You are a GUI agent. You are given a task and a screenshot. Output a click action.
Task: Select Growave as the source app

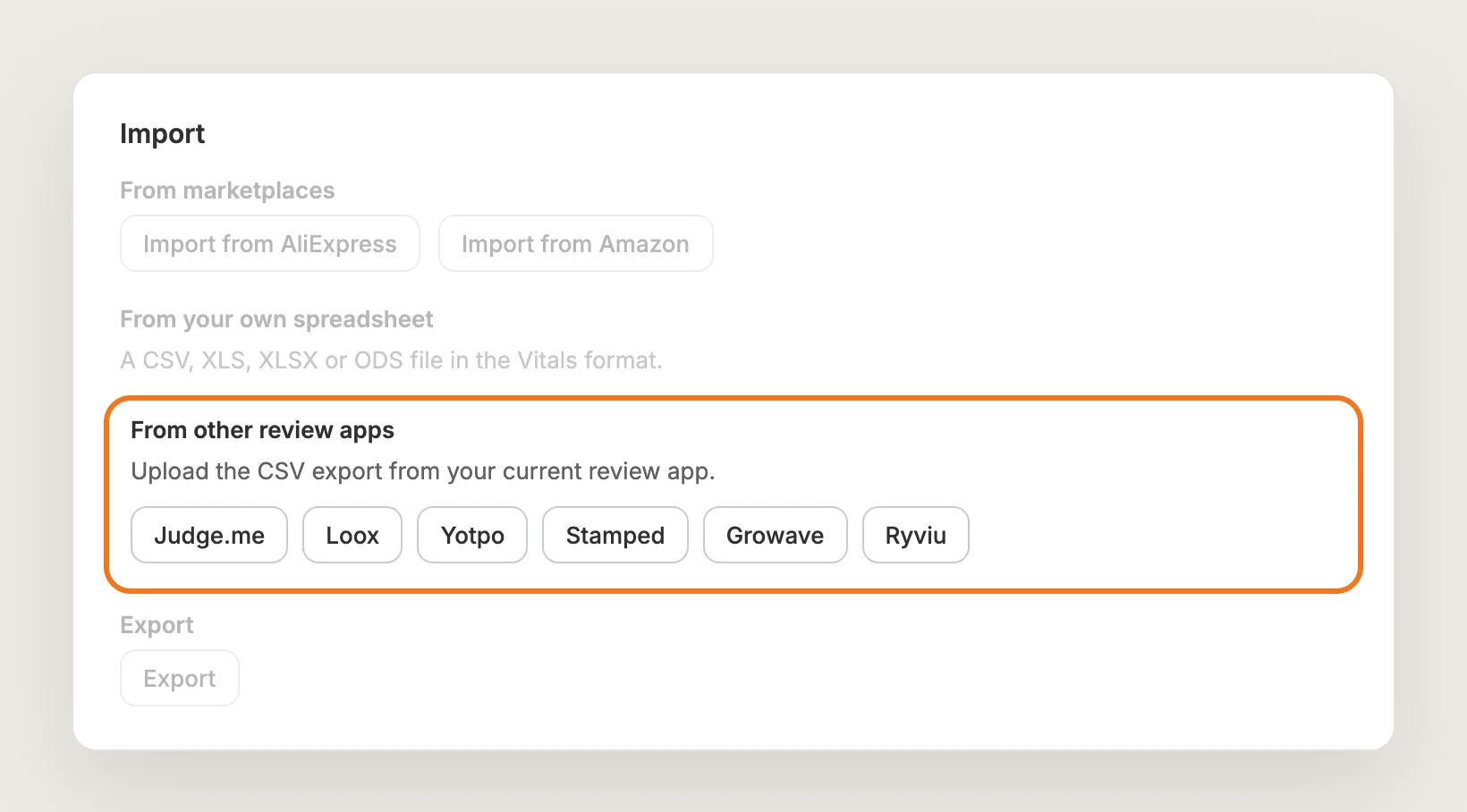coord(775,535)
